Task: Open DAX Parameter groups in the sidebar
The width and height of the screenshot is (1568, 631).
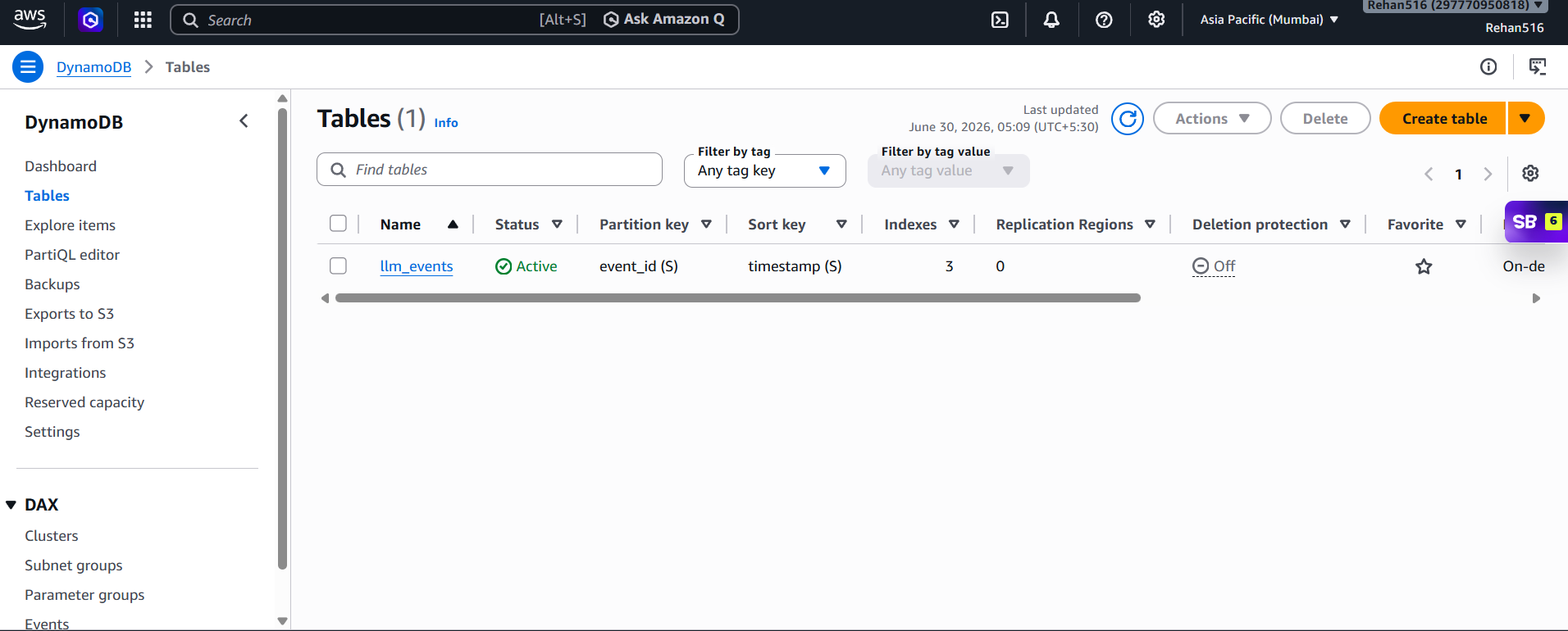Action: pos(84,595)
